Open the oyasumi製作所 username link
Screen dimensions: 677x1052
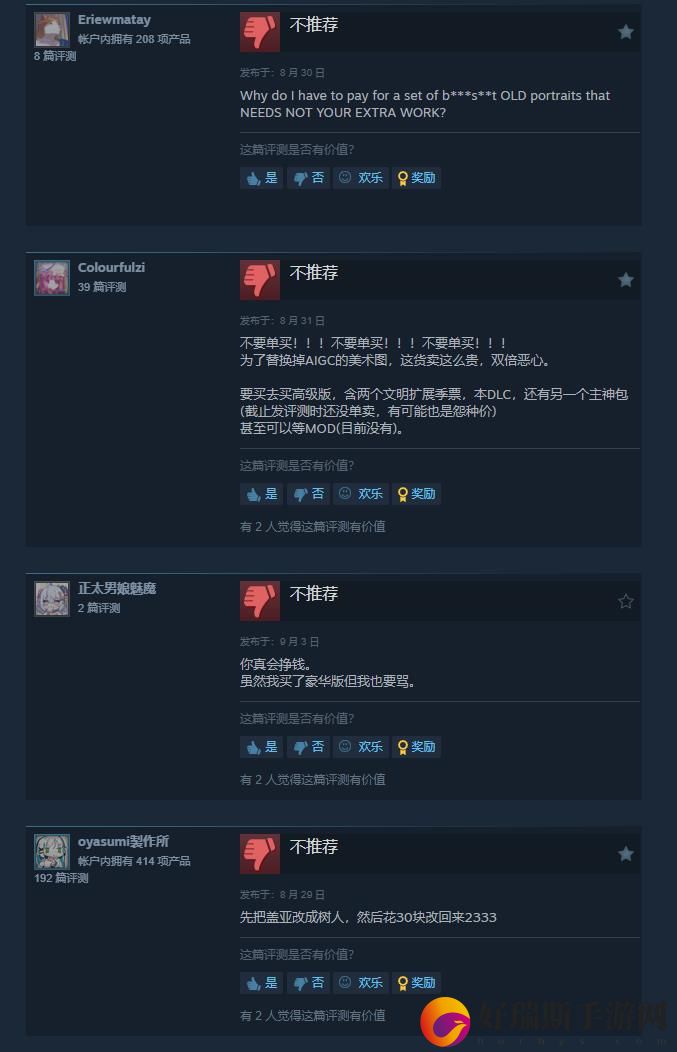123,841
